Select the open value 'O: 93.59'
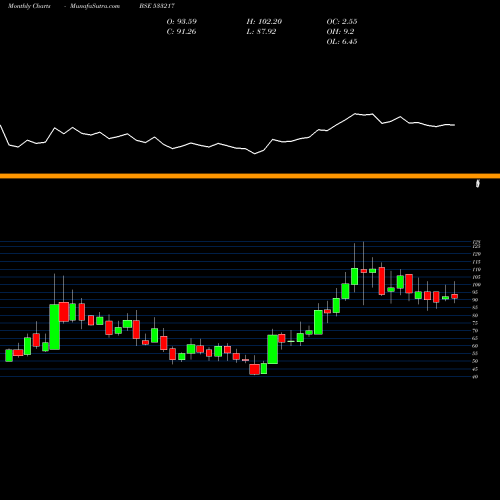The width and height of the screenshot is (500, 500). click(x=182, y=22)
